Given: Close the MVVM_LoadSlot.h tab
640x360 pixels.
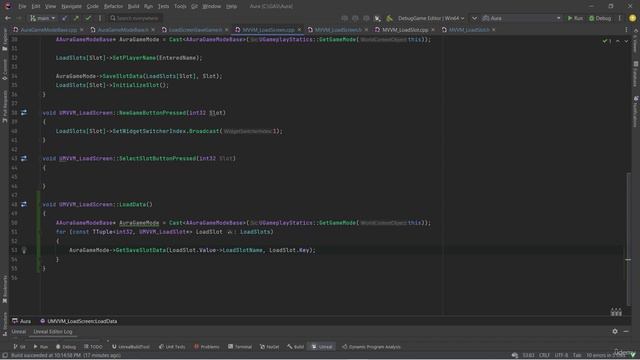Looking at the screenshot, I should click(493, 30).
